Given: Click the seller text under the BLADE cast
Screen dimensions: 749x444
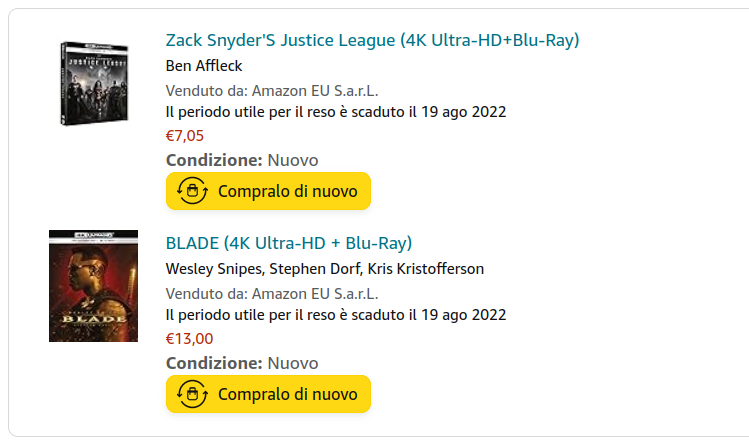Looking at the screenshot, I should pyautogui.click(x=272, y=293).
